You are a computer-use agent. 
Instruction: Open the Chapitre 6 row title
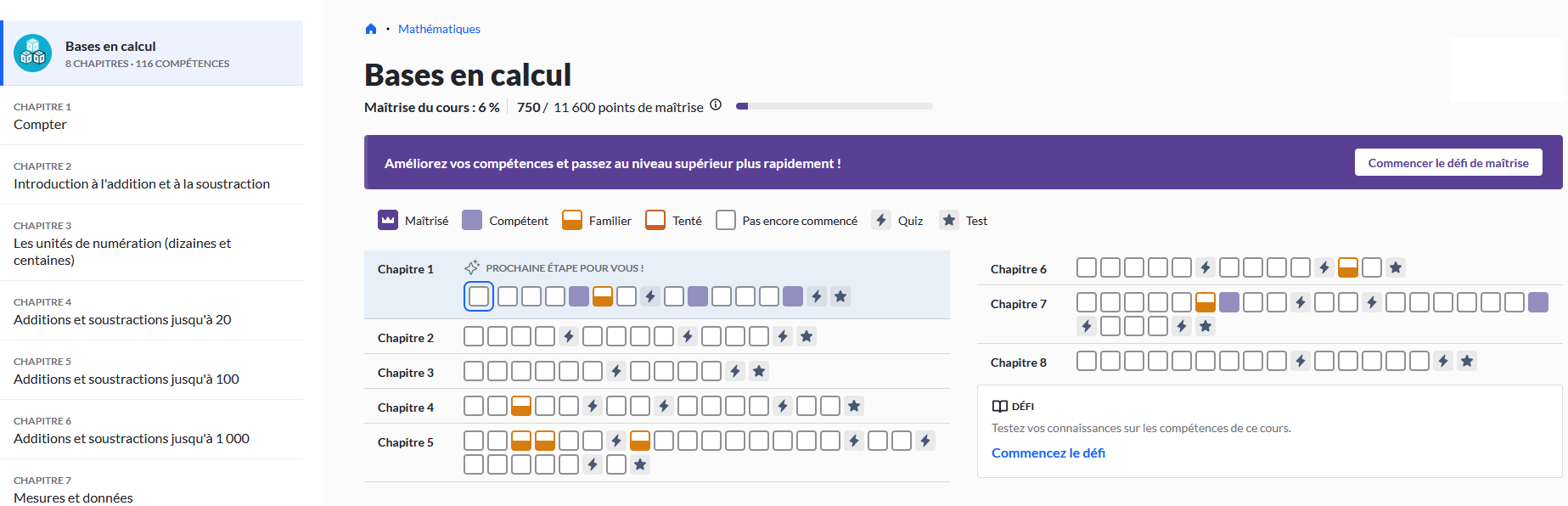click(x=1019, y=269)
